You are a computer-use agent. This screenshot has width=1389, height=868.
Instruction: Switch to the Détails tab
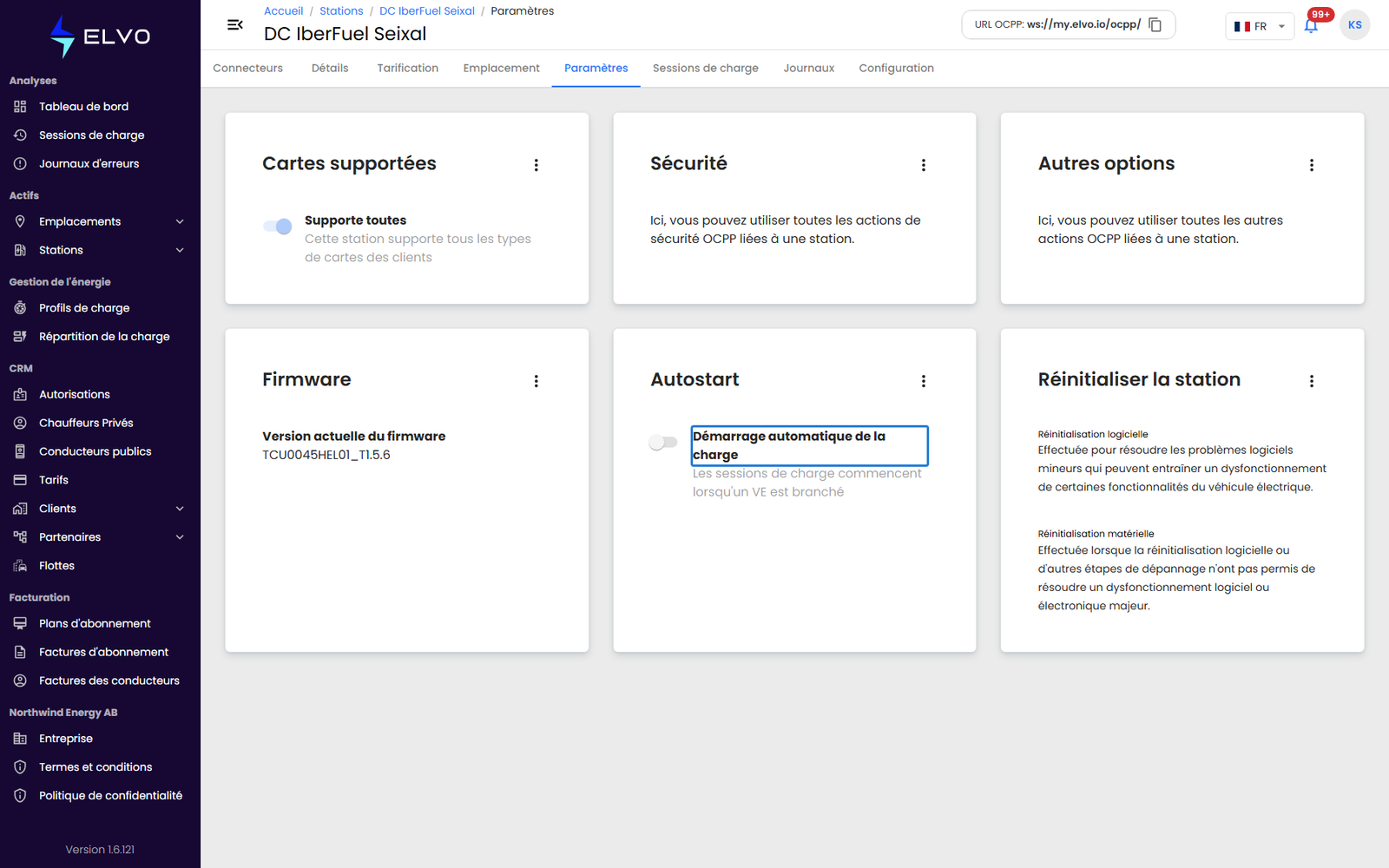(330, 69)
